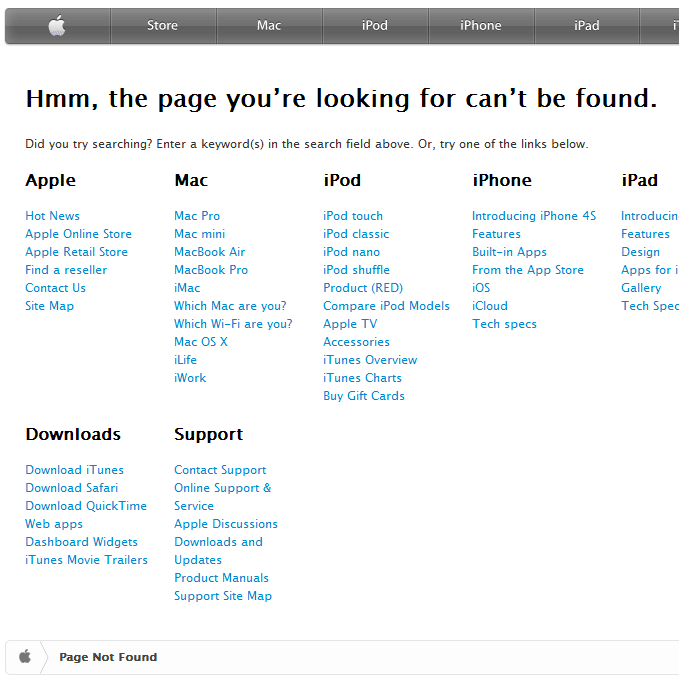Image resolution: width=679 pixels, height=679 pixels.
Task: Open the Contact Us link
Action: 55,288
